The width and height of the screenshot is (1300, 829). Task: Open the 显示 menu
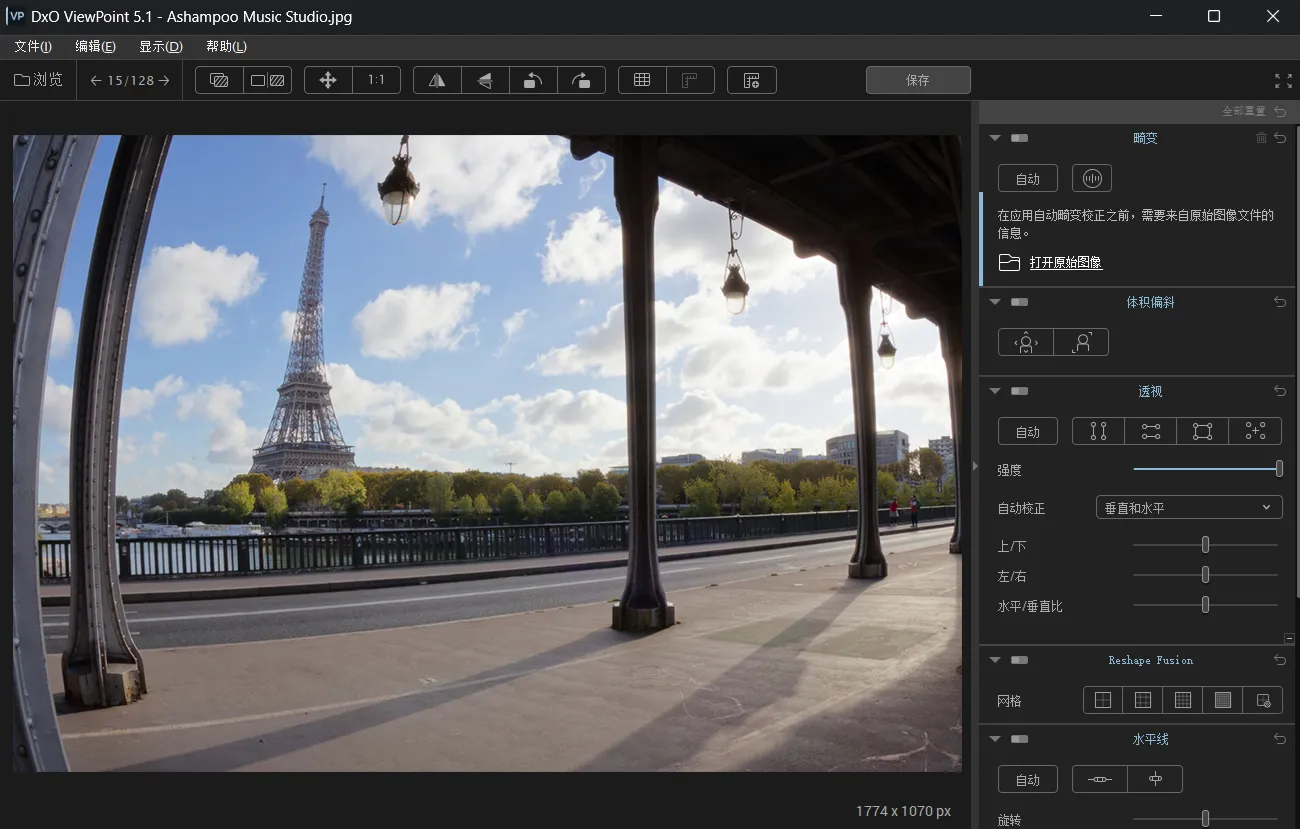point(160,47)
